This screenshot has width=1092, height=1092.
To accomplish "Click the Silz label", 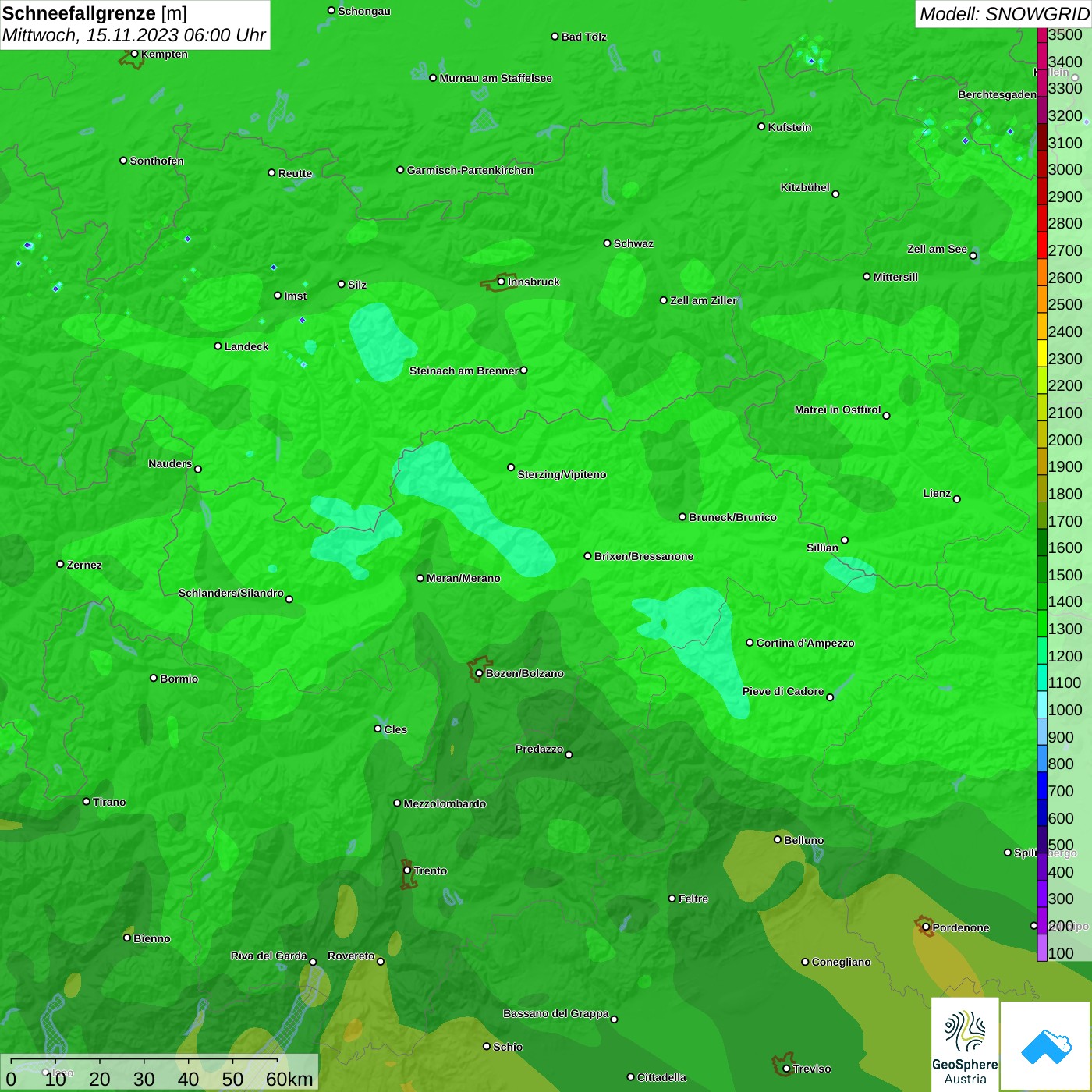I will tap(357, 285).
